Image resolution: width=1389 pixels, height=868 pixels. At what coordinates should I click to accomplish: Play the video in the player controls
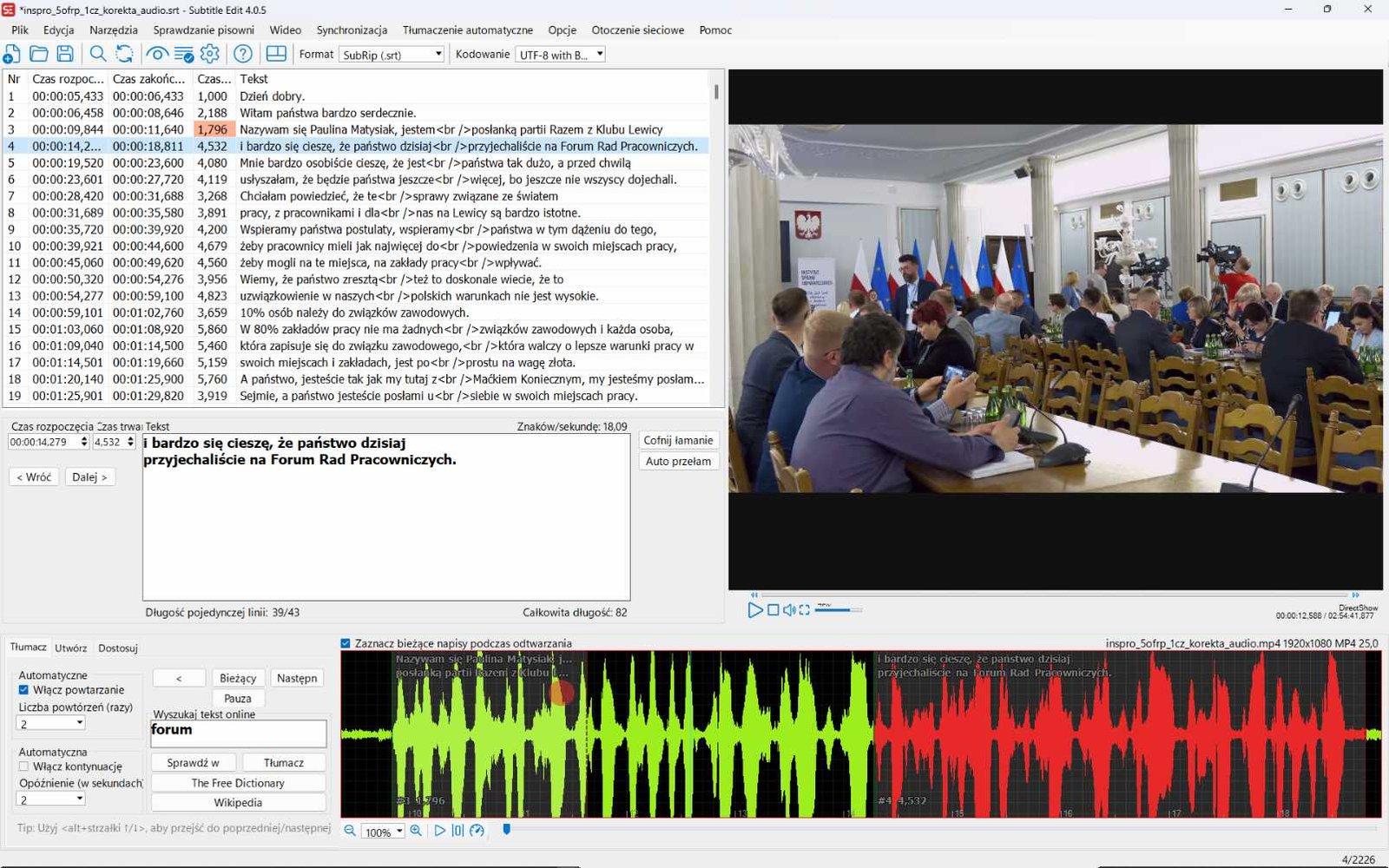pyautogui.click(x=755, y=610)
